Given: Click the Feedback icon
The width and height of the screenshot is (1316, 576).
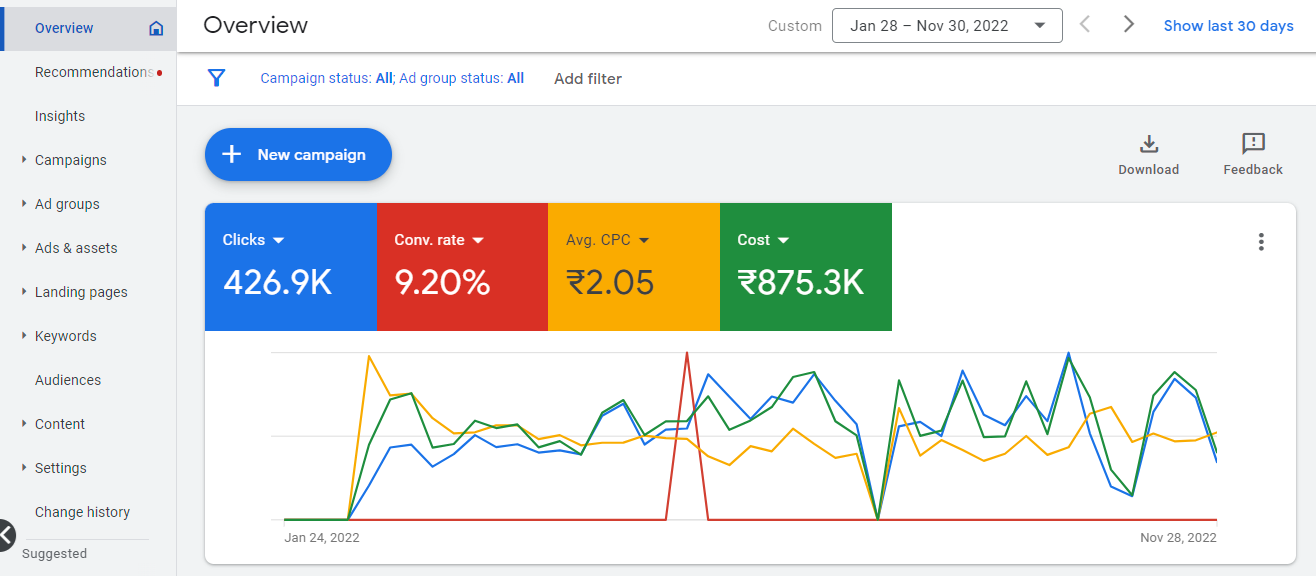Looking at the screenshot, I should click(x=1253, y=144).
